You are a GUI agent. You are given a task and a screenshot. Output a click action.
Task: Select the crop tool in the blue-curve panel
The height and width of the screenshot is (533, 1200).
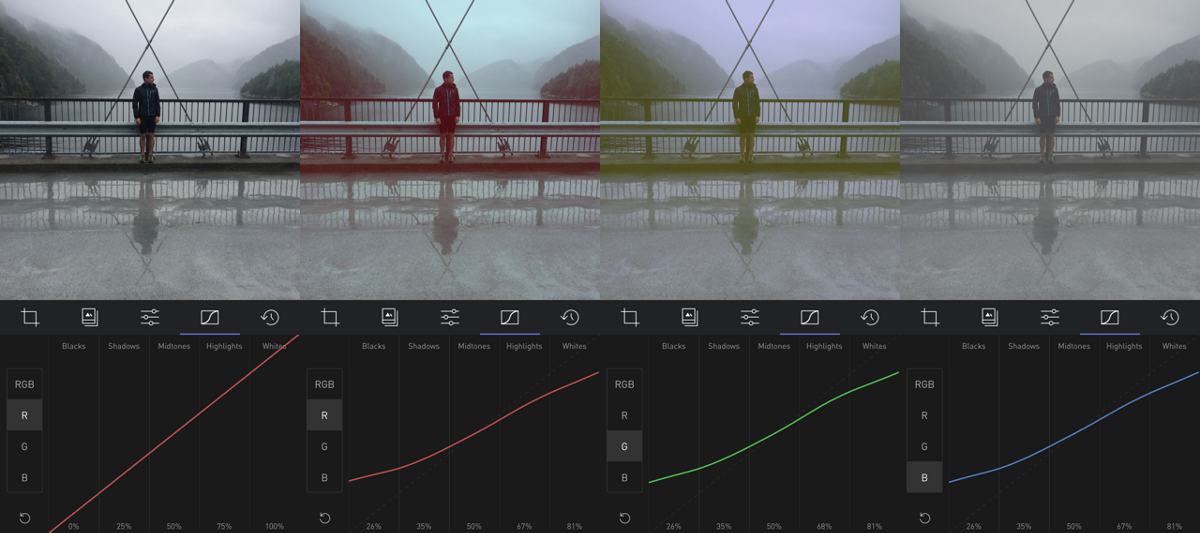930,318
